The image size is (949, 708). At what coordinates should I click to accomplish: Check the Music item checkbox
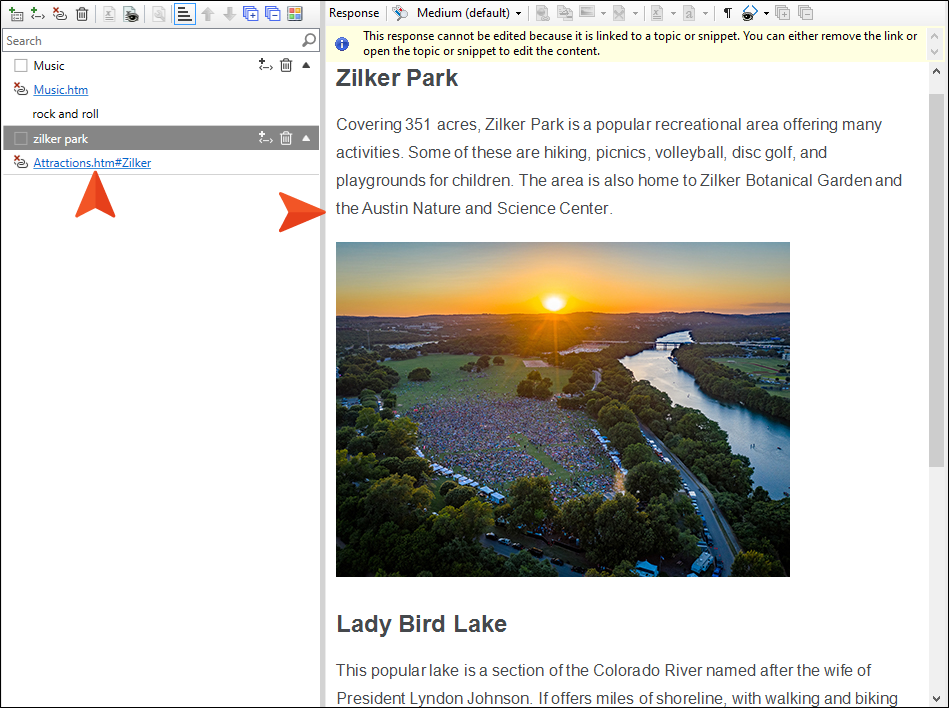21,65
